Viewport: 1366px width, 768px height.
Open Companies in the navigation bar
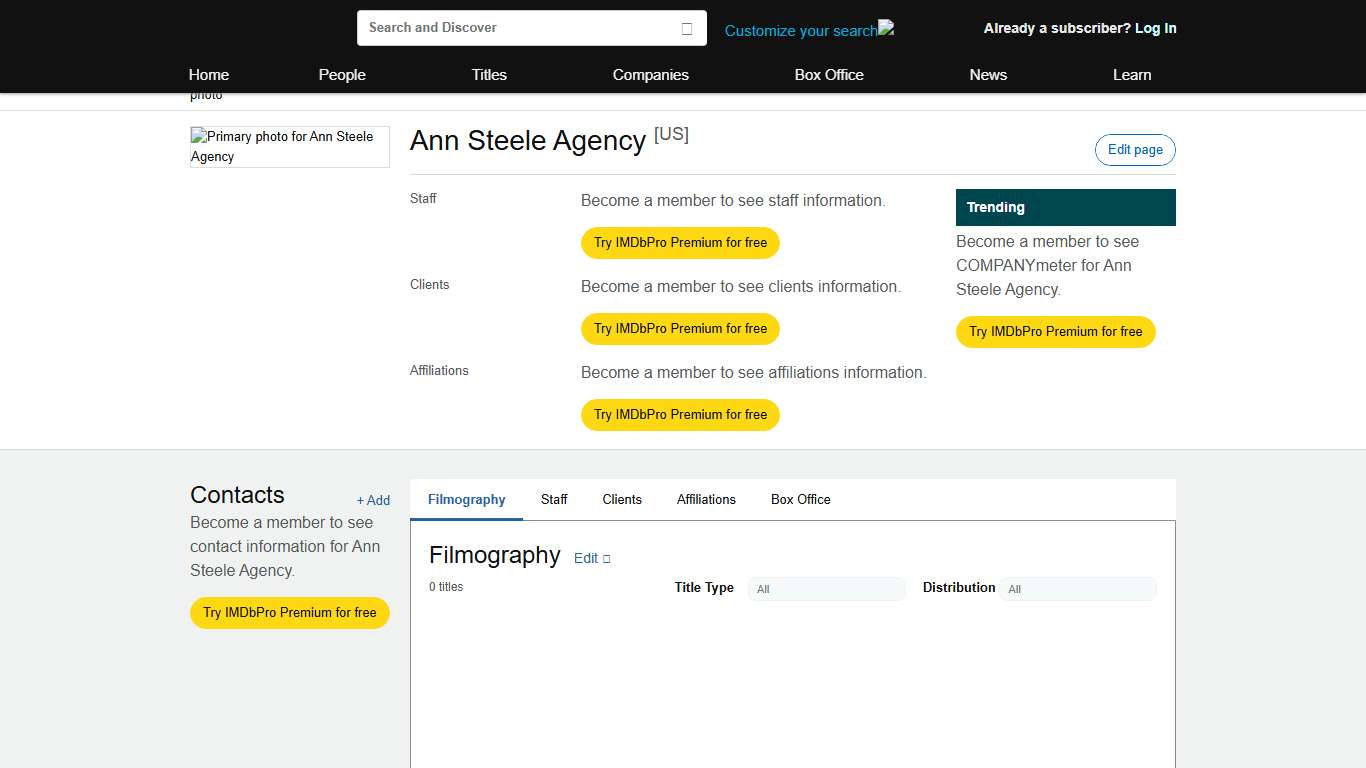650,75
